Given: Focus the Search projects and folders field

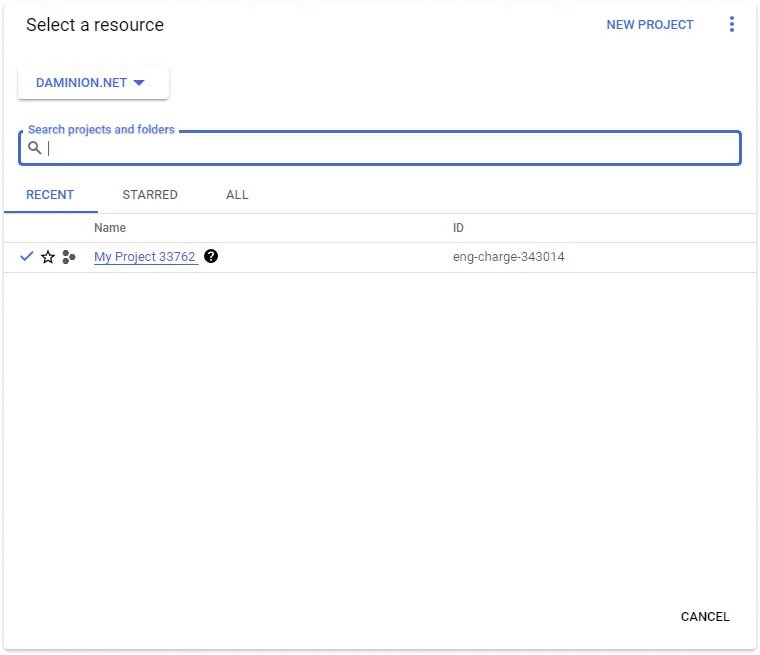Looking at the screenshot, I should tap(390, 148).
